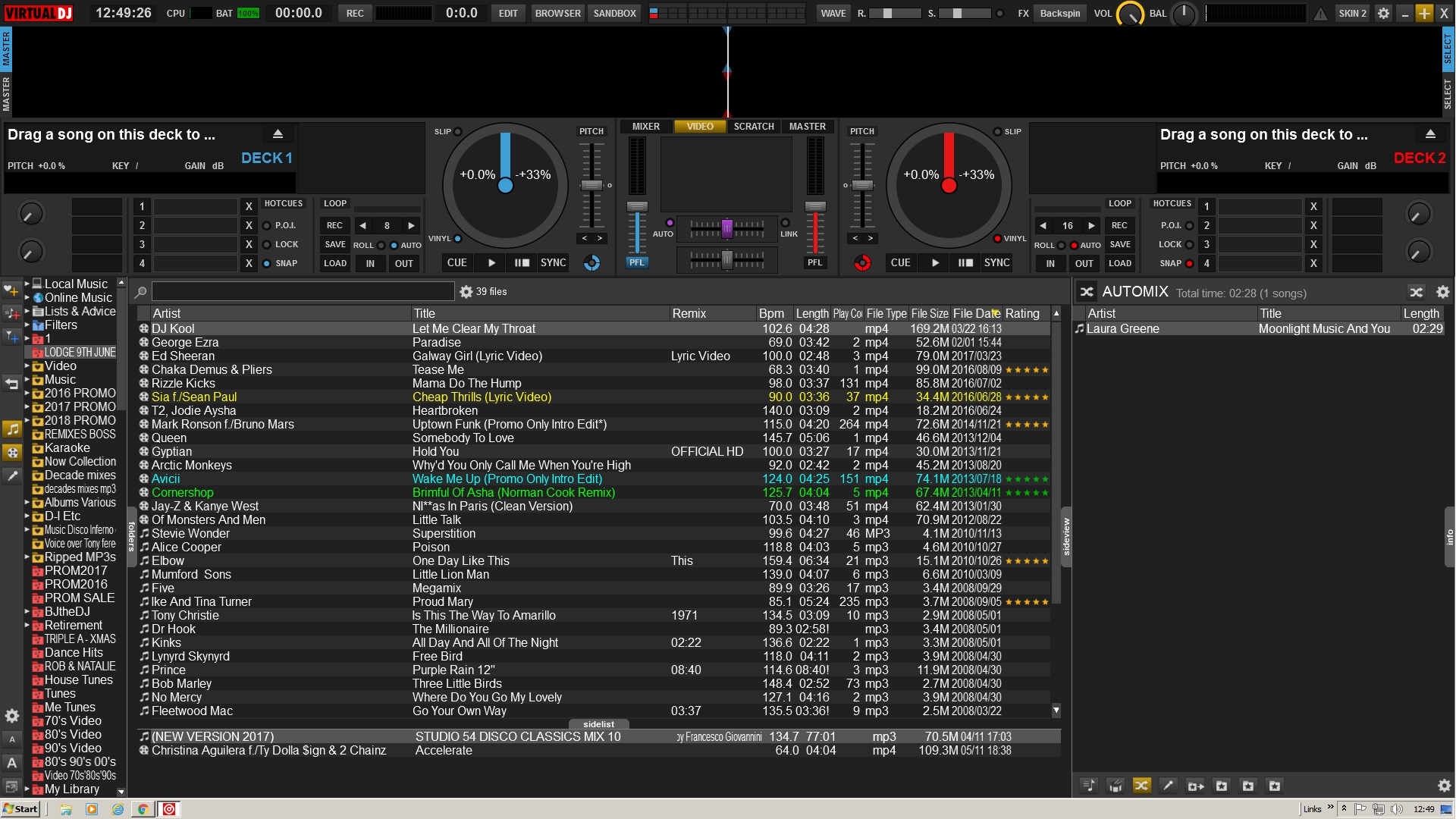Toggle the music files filter icon
Screen dimensions: 1456x819
[x=12, y=429]
